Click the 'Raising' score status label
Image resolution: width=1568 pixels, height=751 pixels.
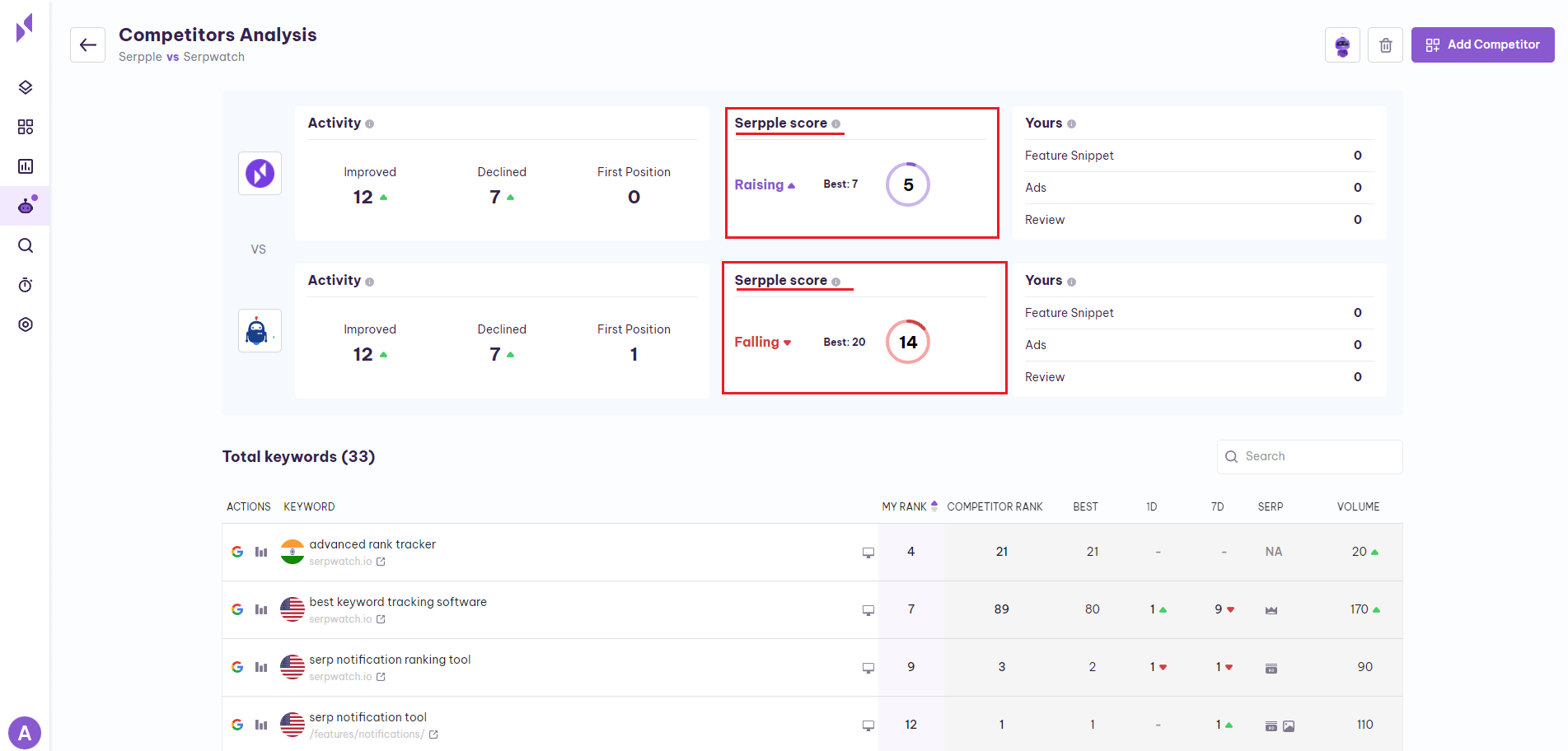tap(759, 184)
